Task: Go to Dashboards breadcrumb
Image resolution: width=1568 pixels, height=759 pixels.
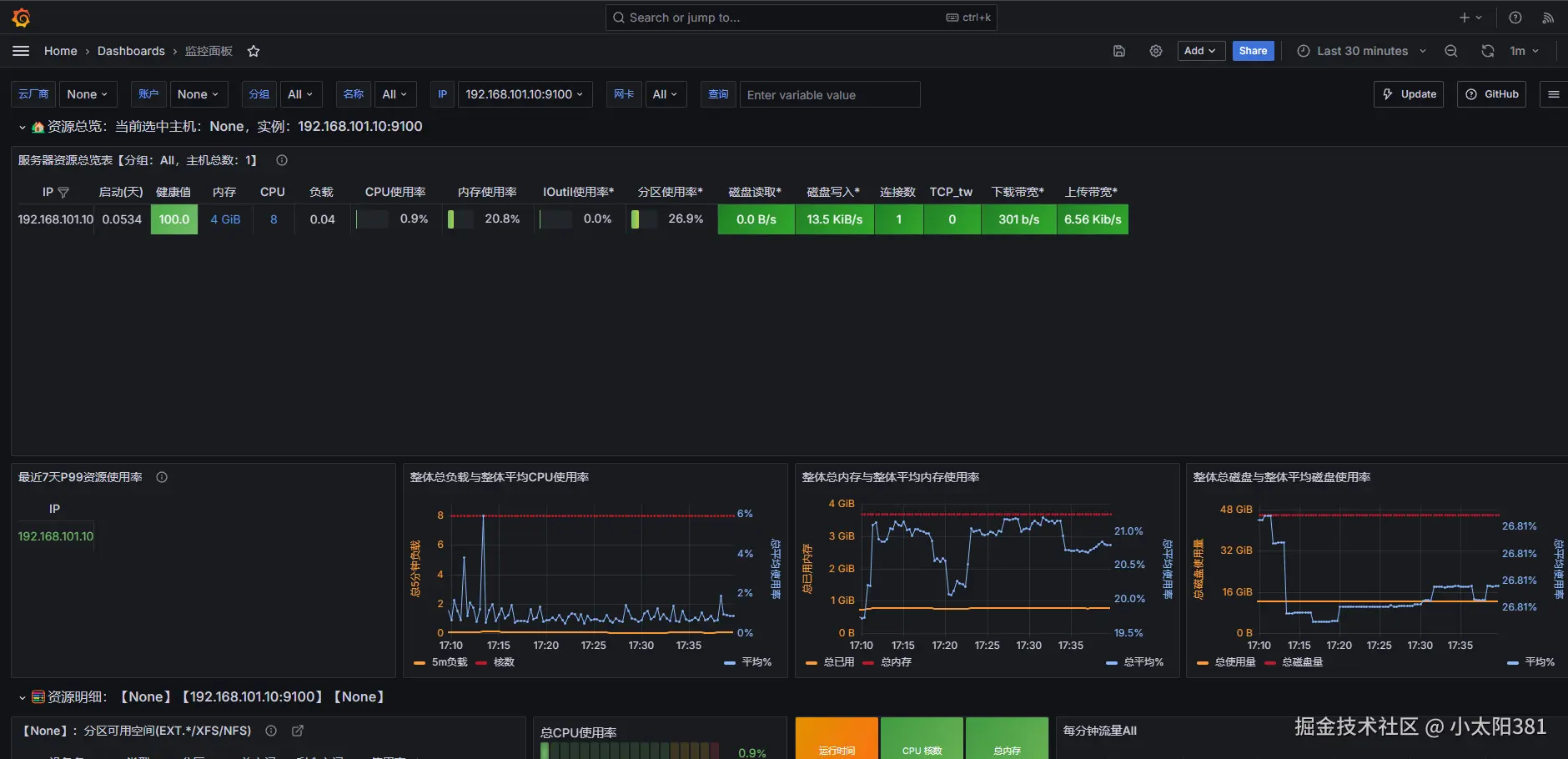Action: tap(131, 51)
